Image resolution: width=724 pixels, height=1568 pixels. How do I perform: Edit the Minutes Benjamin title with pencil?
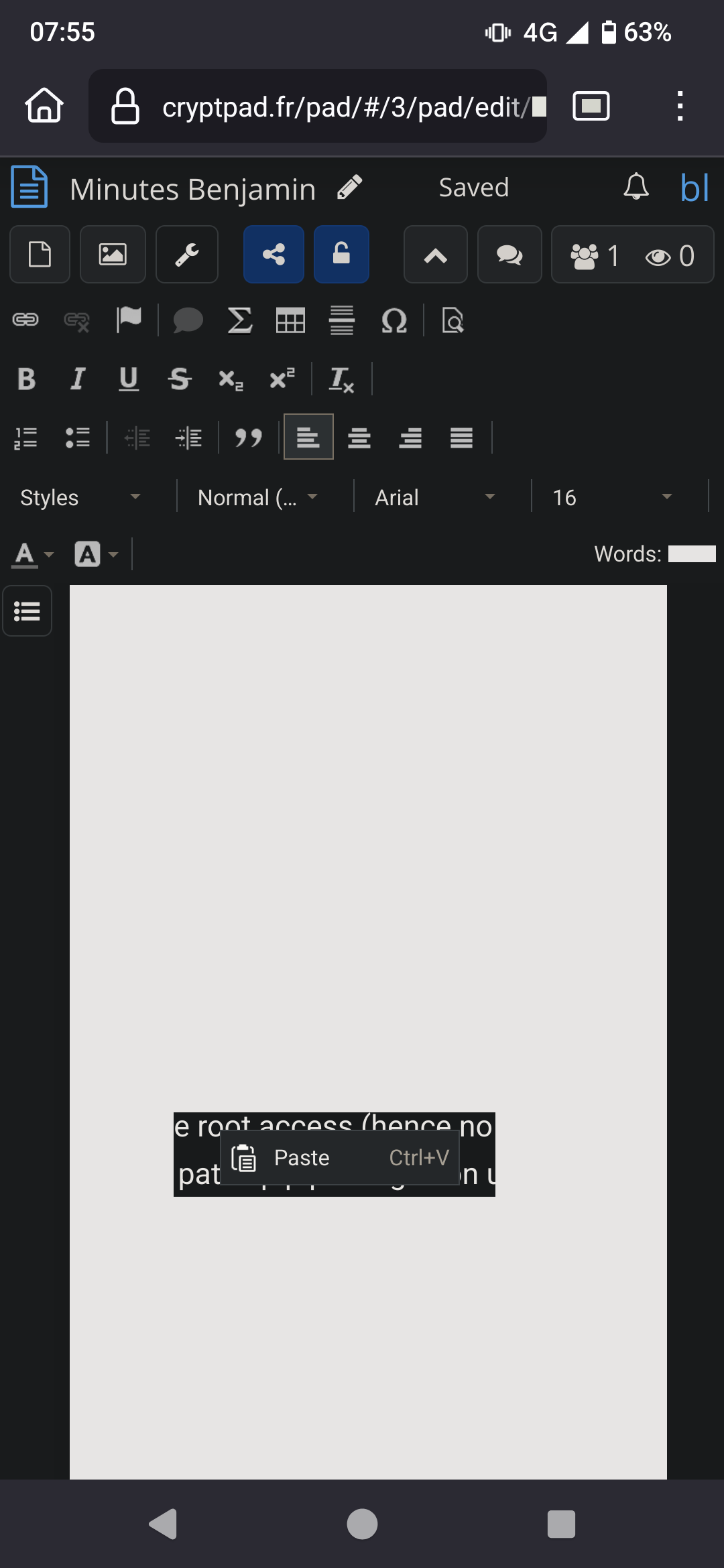click(349, 188)
